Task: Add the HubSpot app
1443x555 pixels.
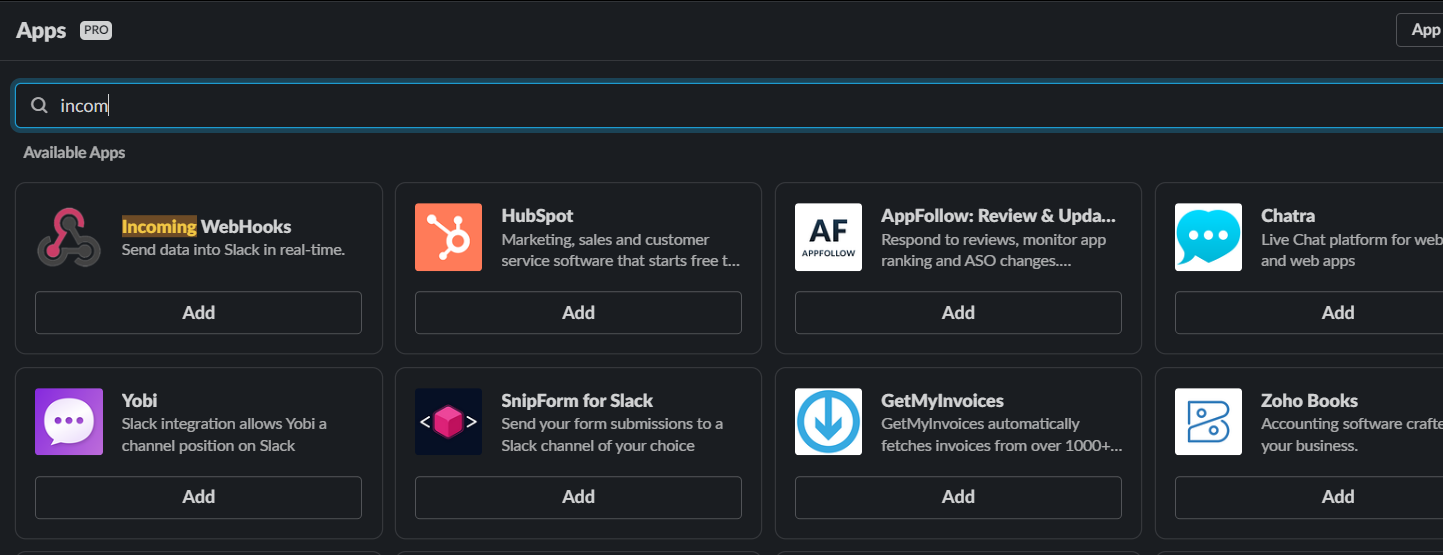Action: 578,312
